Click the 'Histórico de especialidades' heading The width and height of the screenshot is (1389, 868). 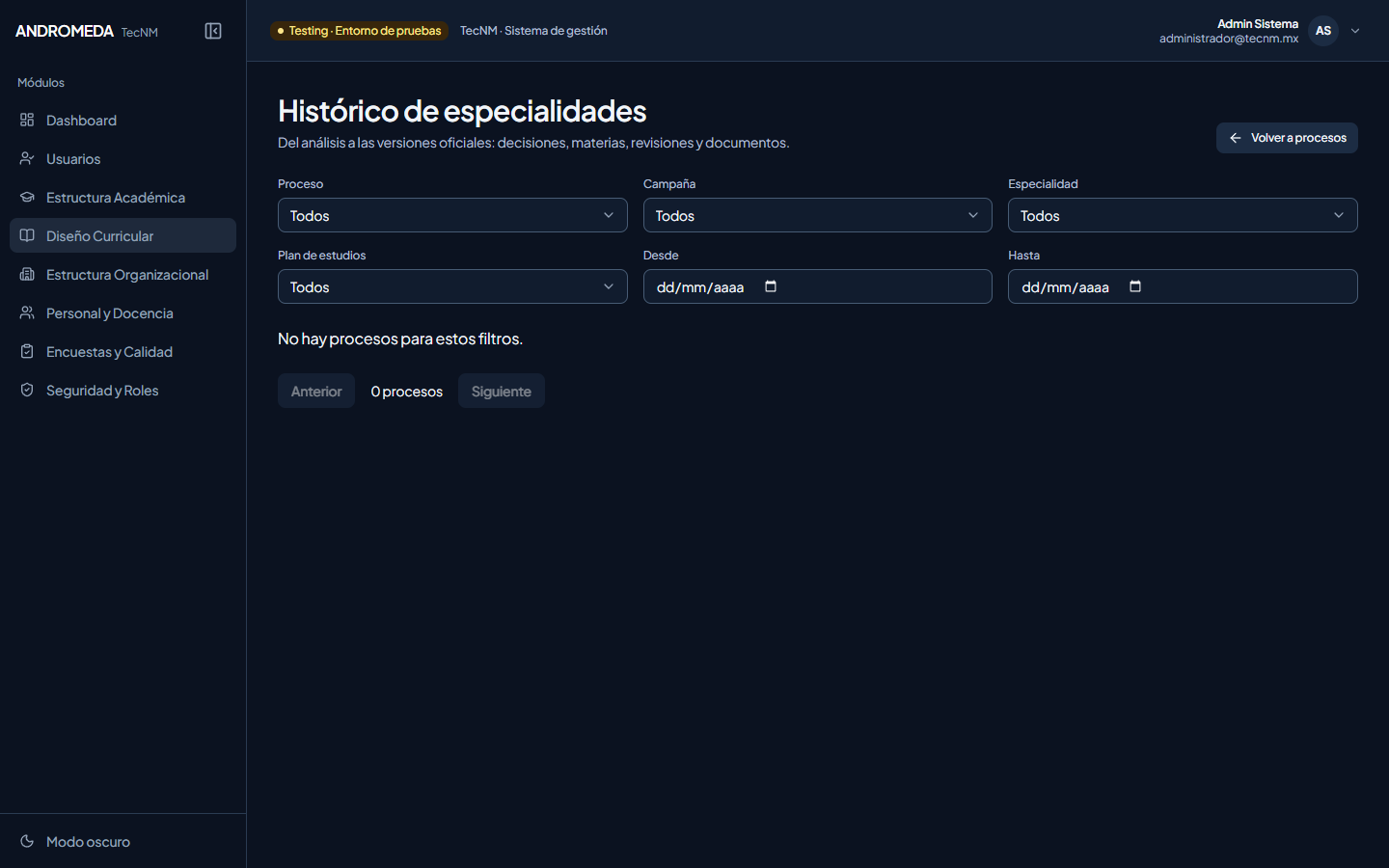[x=462, y=111]
